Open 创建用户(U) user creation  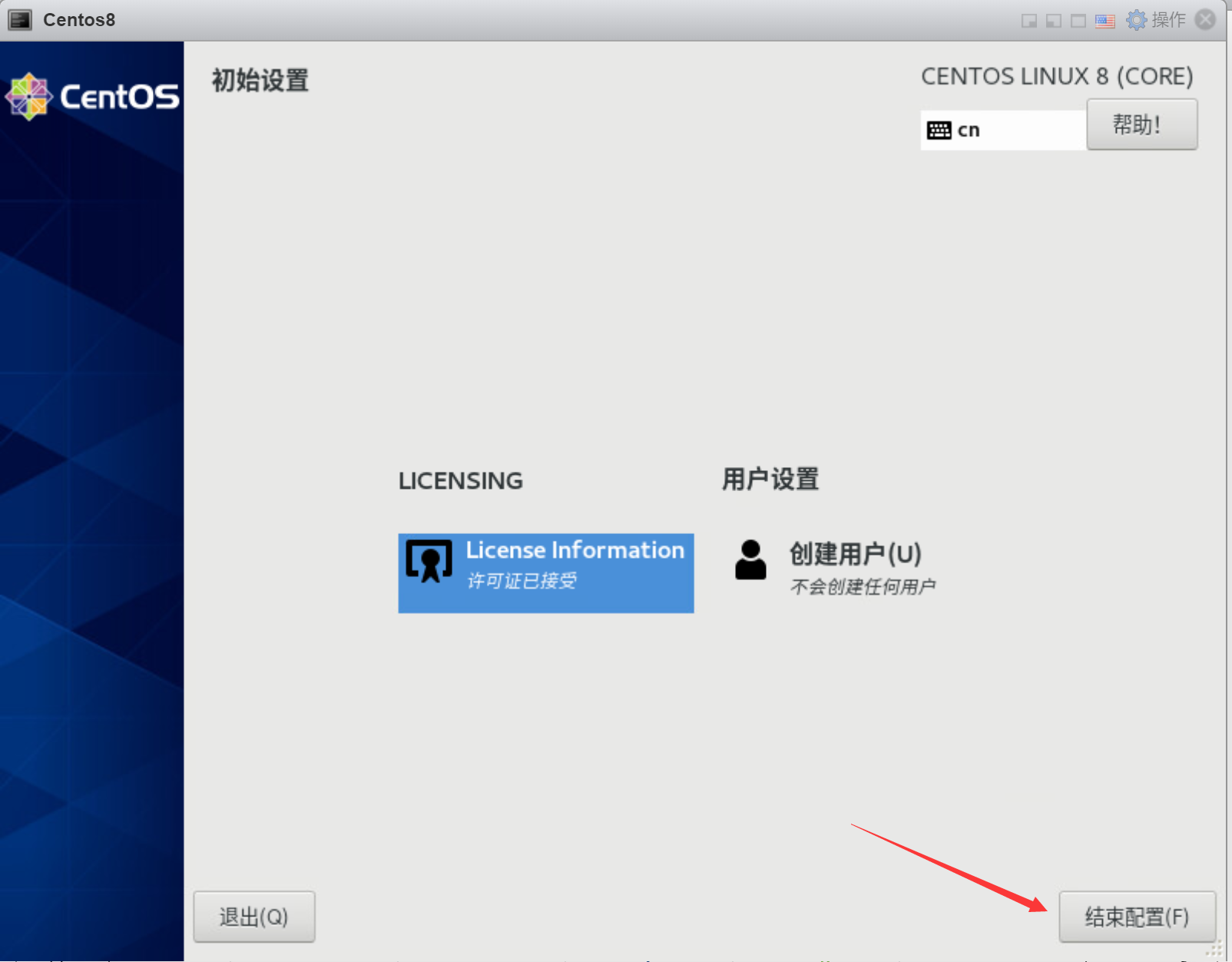click(834, 569)
